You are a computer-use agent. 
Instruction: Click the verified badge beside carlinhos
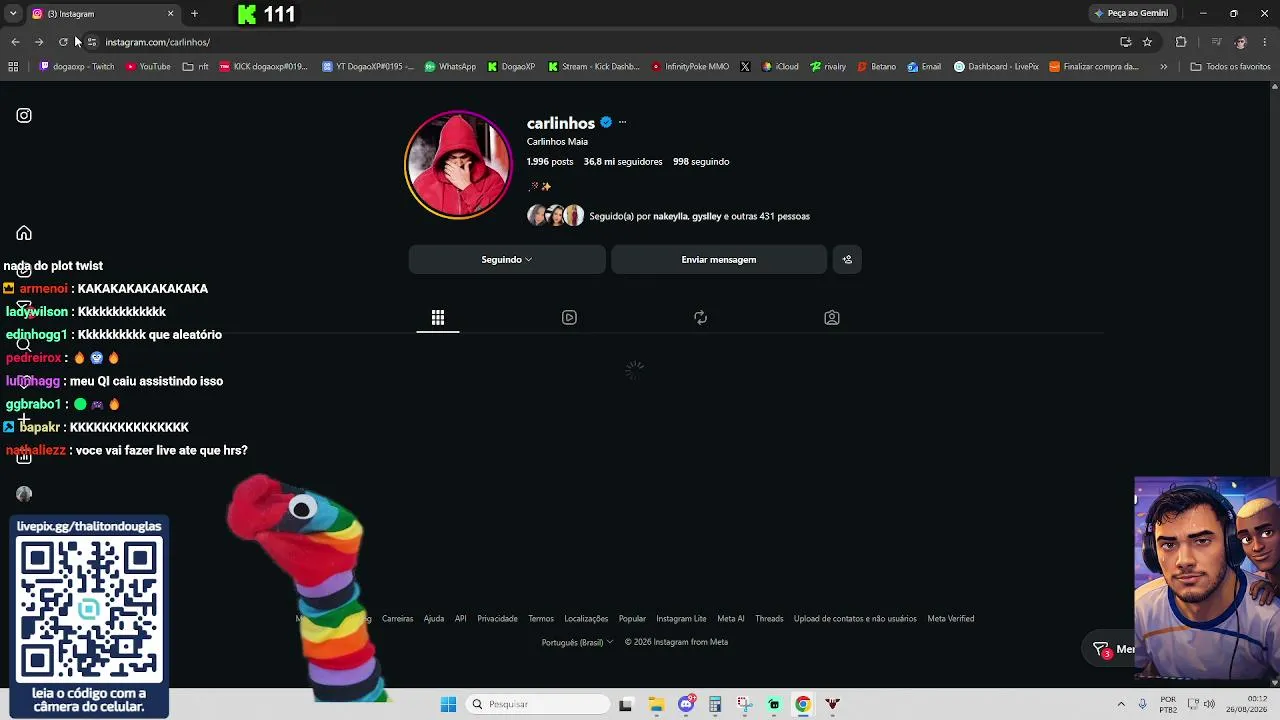(x=606, y=123)
